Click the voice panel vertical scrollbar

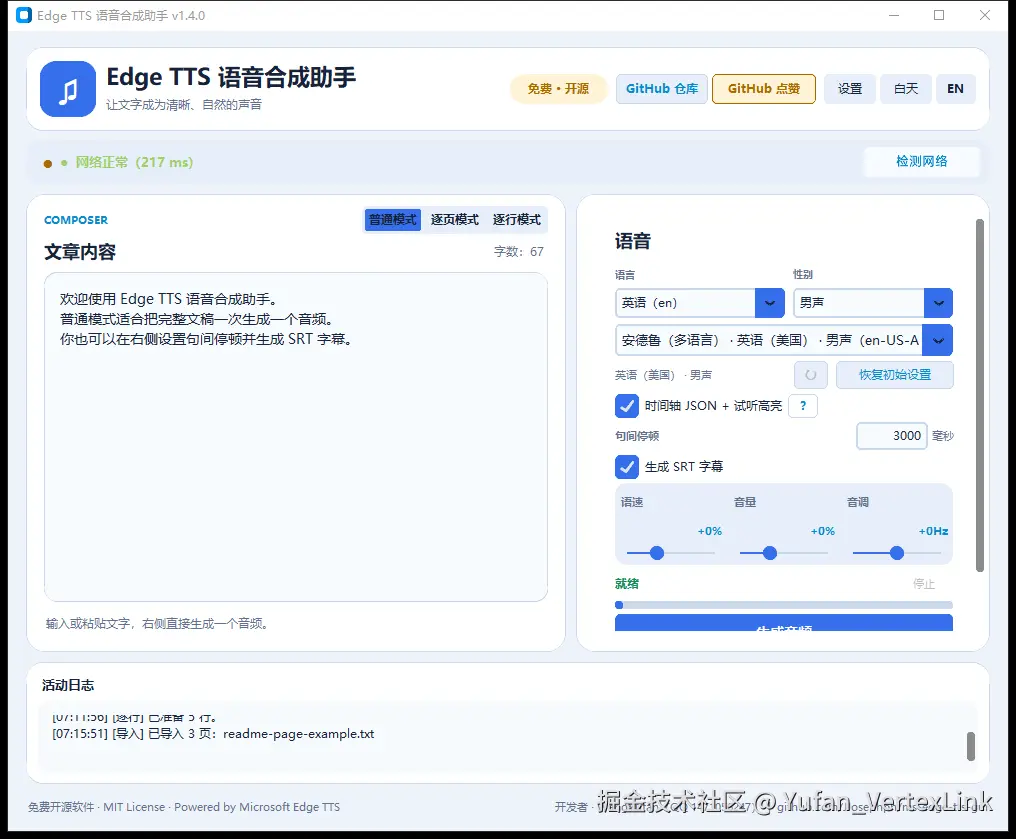[x=980, y=395]
